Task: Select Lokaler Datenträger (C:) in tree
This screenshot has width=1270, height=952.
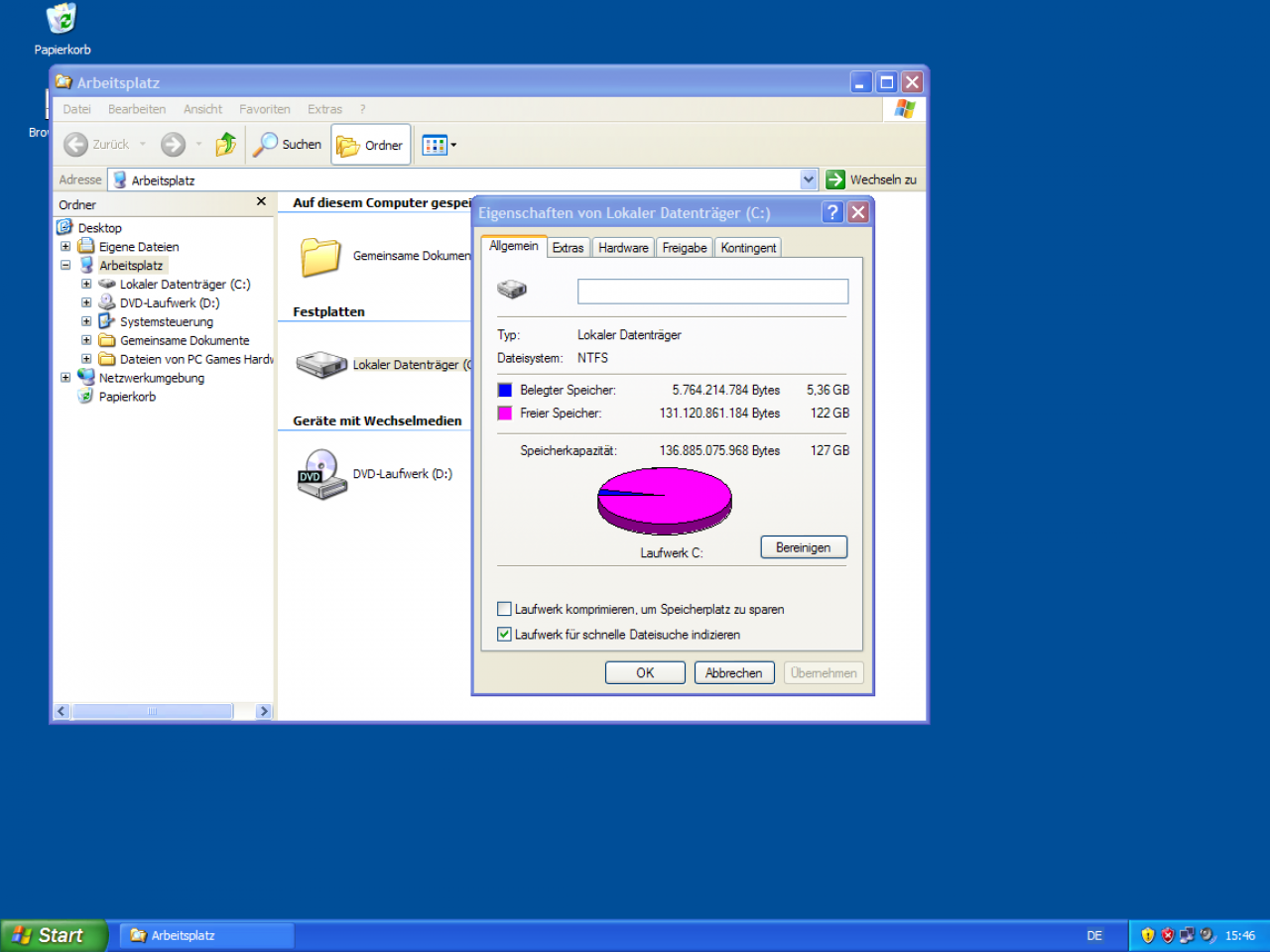Action: [185, 285]
